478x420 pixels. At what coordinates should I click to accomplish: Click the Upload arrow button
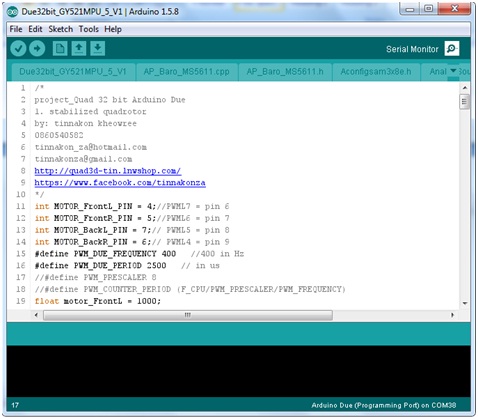click(37, 49)
